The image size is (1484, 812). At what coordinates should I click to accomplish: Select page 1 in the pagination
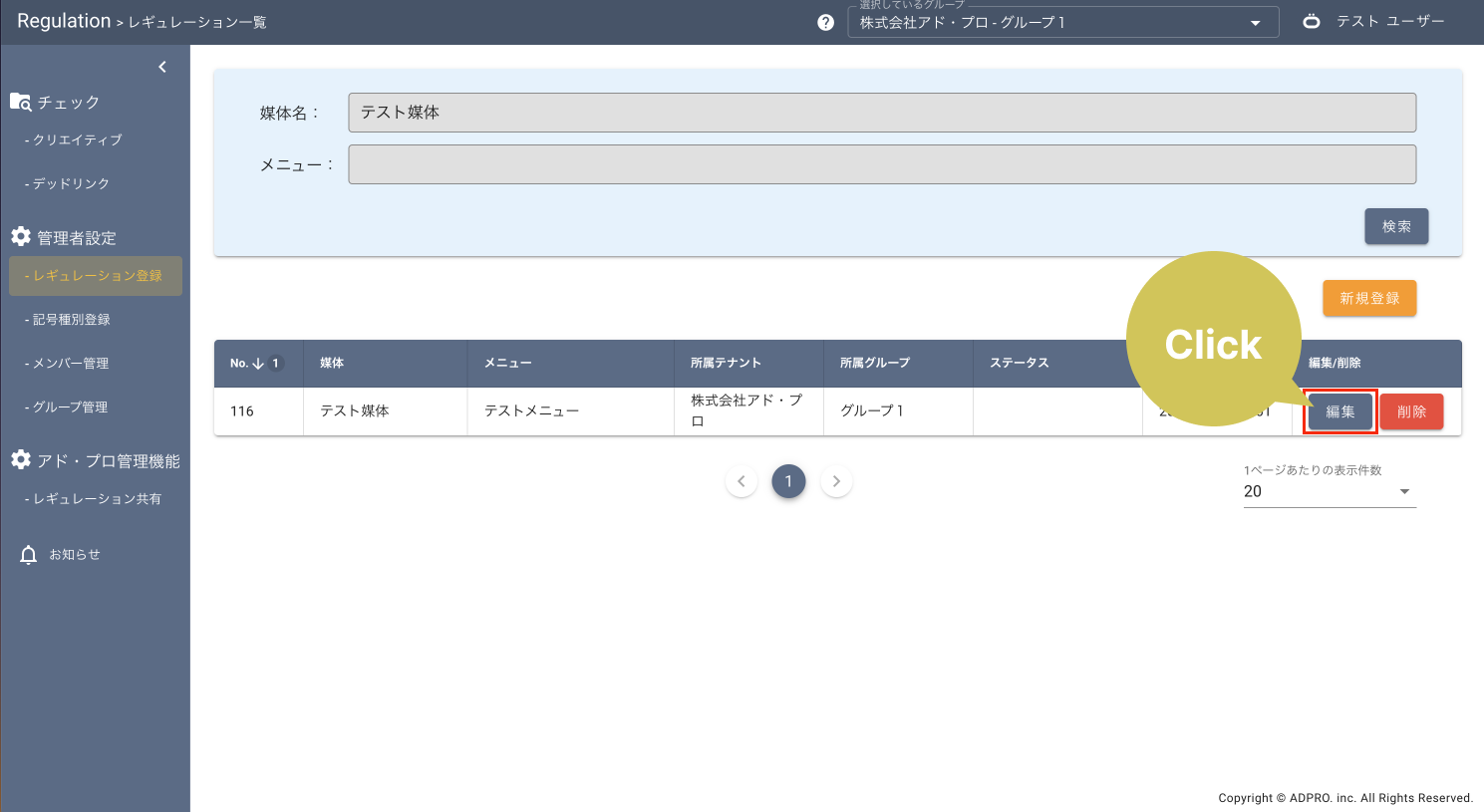click(x=788, y=480)
